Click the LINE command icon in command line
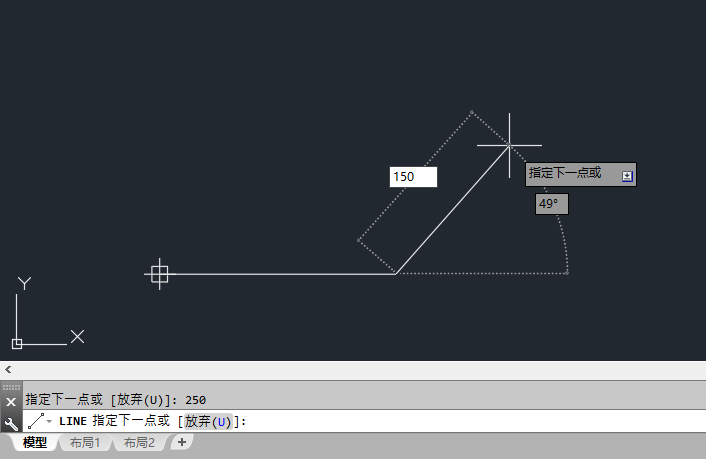The width and height of the screenshot is (706, 459). [x=36, y=421]
